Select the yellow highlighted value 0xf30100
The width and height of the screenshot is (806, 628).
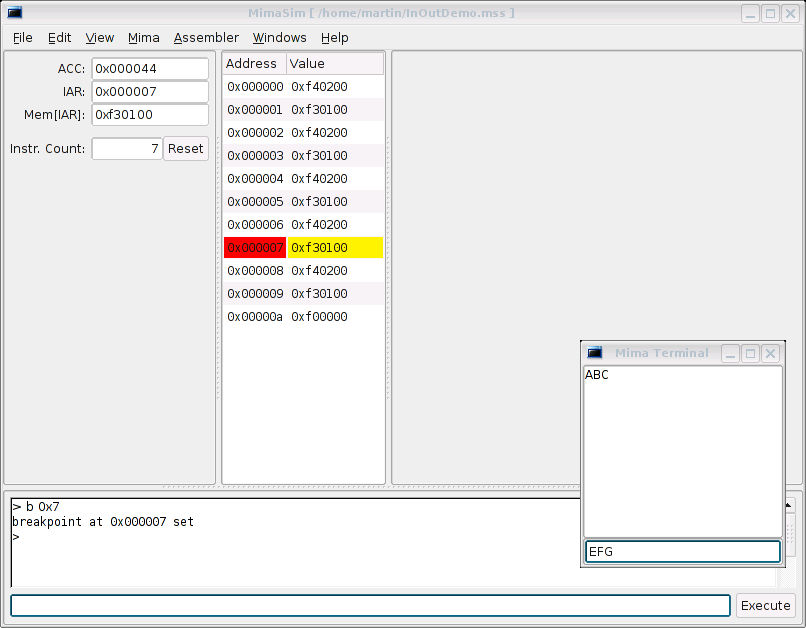pyautogui.click(x=335, y=247)
